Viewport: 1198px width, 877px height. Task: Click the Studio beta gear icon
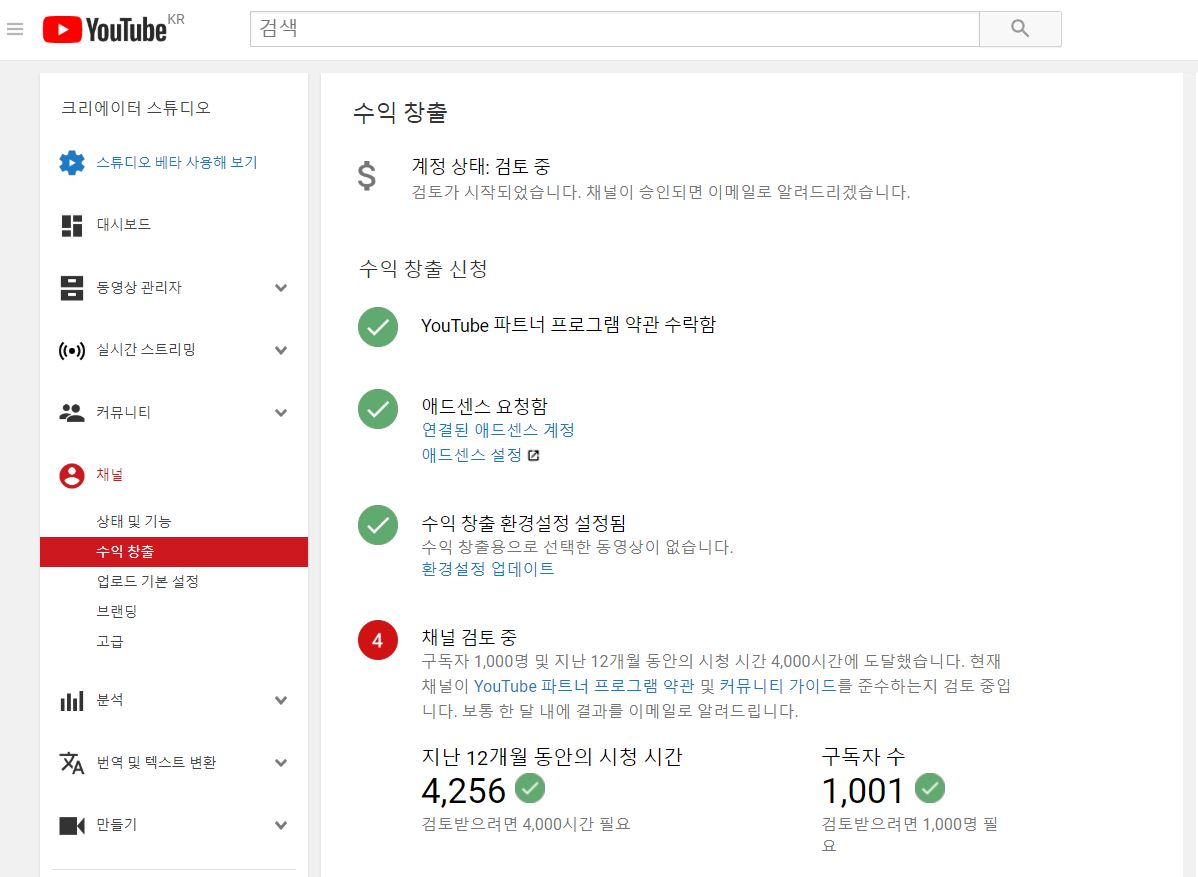pos(72,163)
